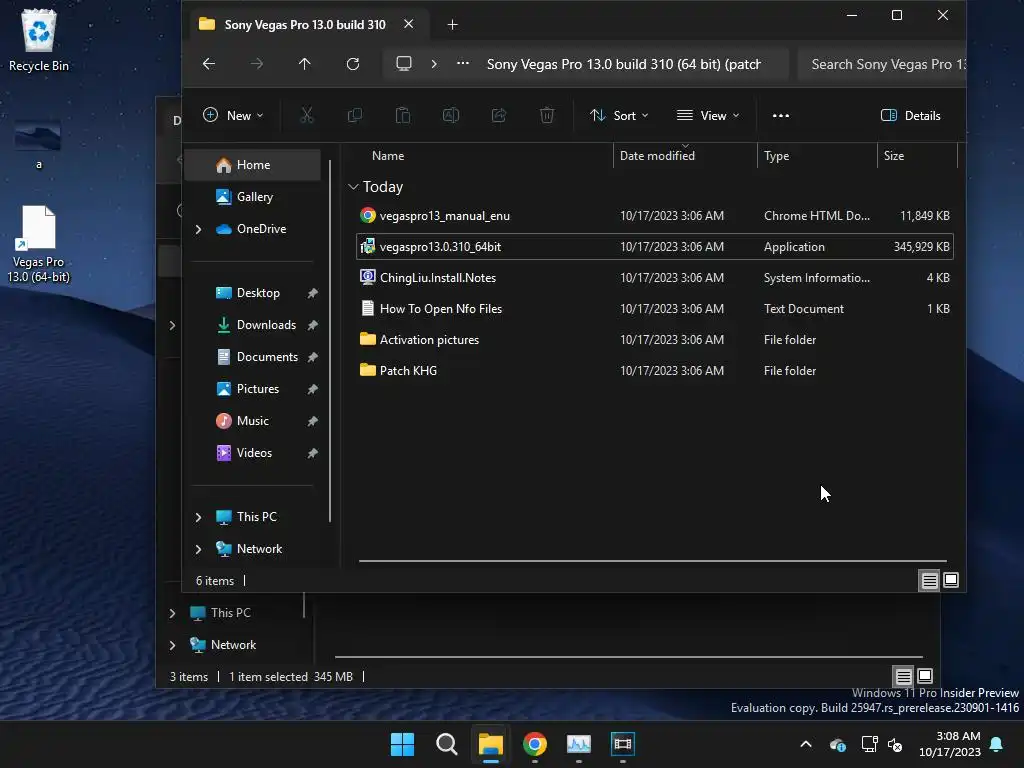Select the vegaspro13_manual_enu file

654,216
